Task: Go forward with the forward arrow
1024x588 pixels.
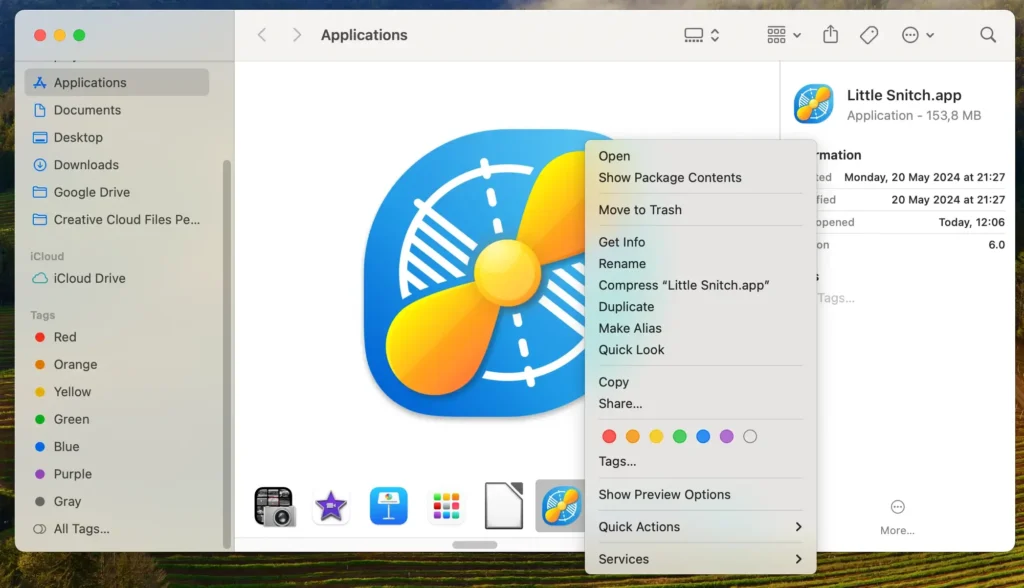Action: point(296,35)
